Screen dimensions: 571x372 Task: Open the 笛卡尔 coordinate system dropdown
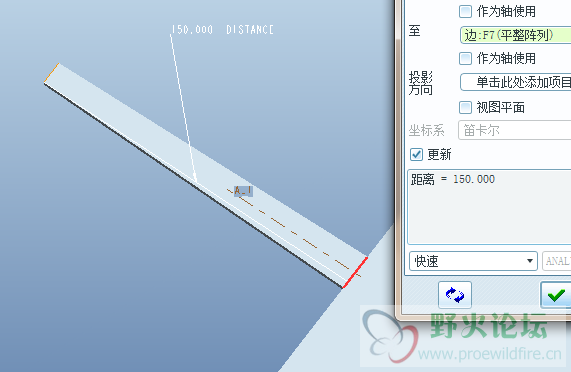(514, 130)
